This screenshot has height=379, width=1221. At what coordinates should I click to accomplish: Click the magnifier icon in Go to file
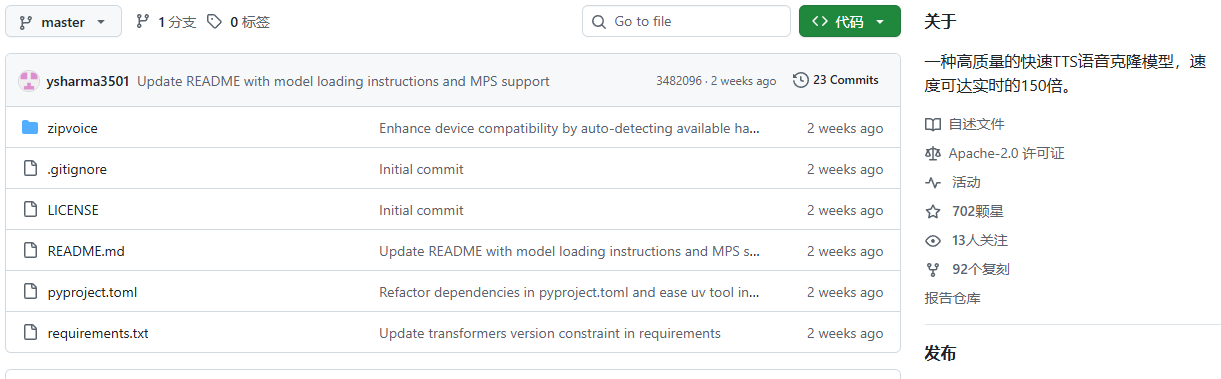599,21
